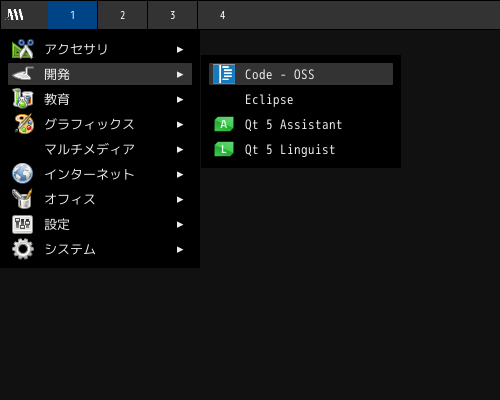Switch to workspace 1
Image resolution: width=500 pixels, height=400 pixels.
73,15
